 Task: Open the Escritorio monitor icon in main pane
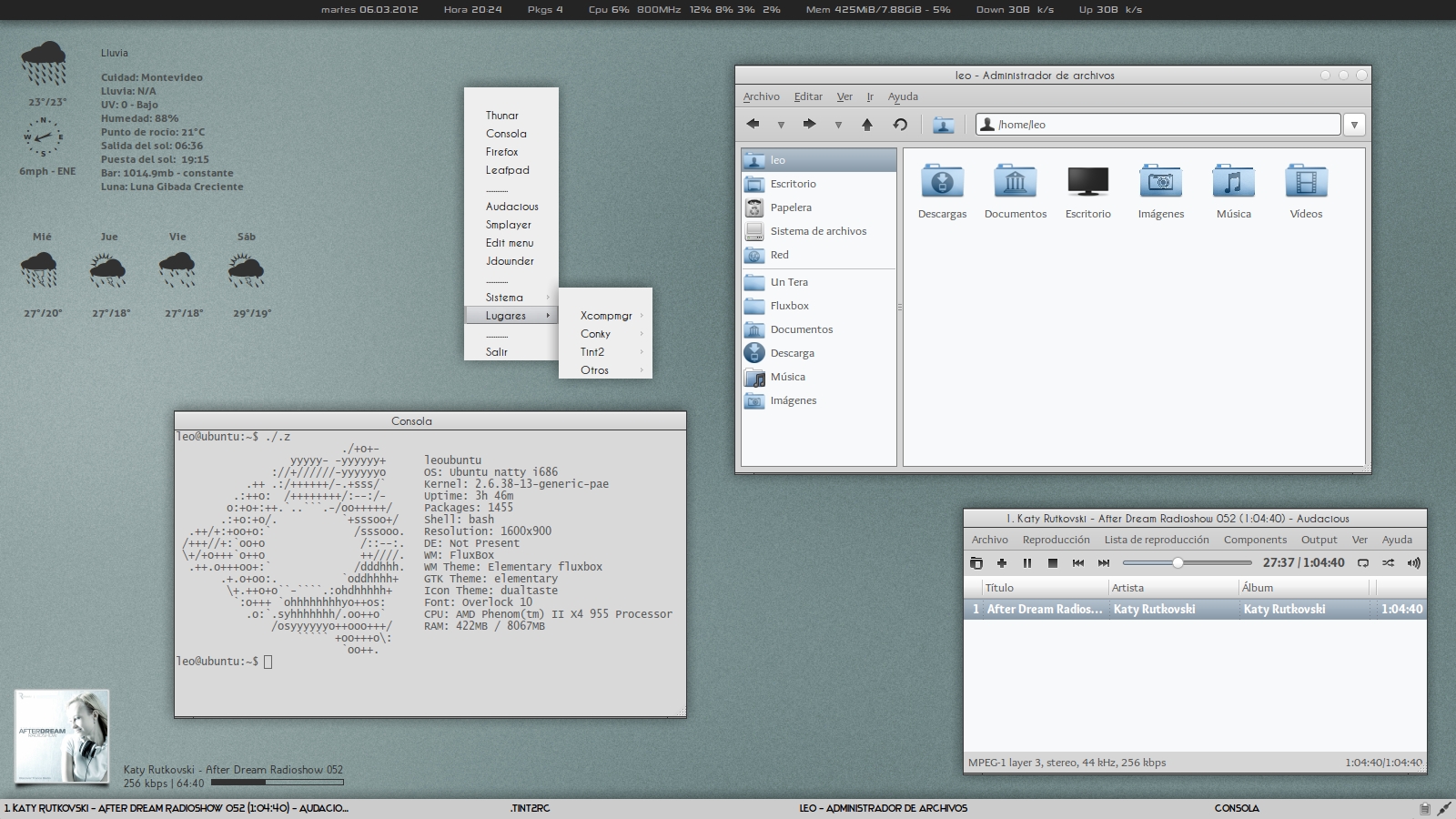click(1088, 191)
